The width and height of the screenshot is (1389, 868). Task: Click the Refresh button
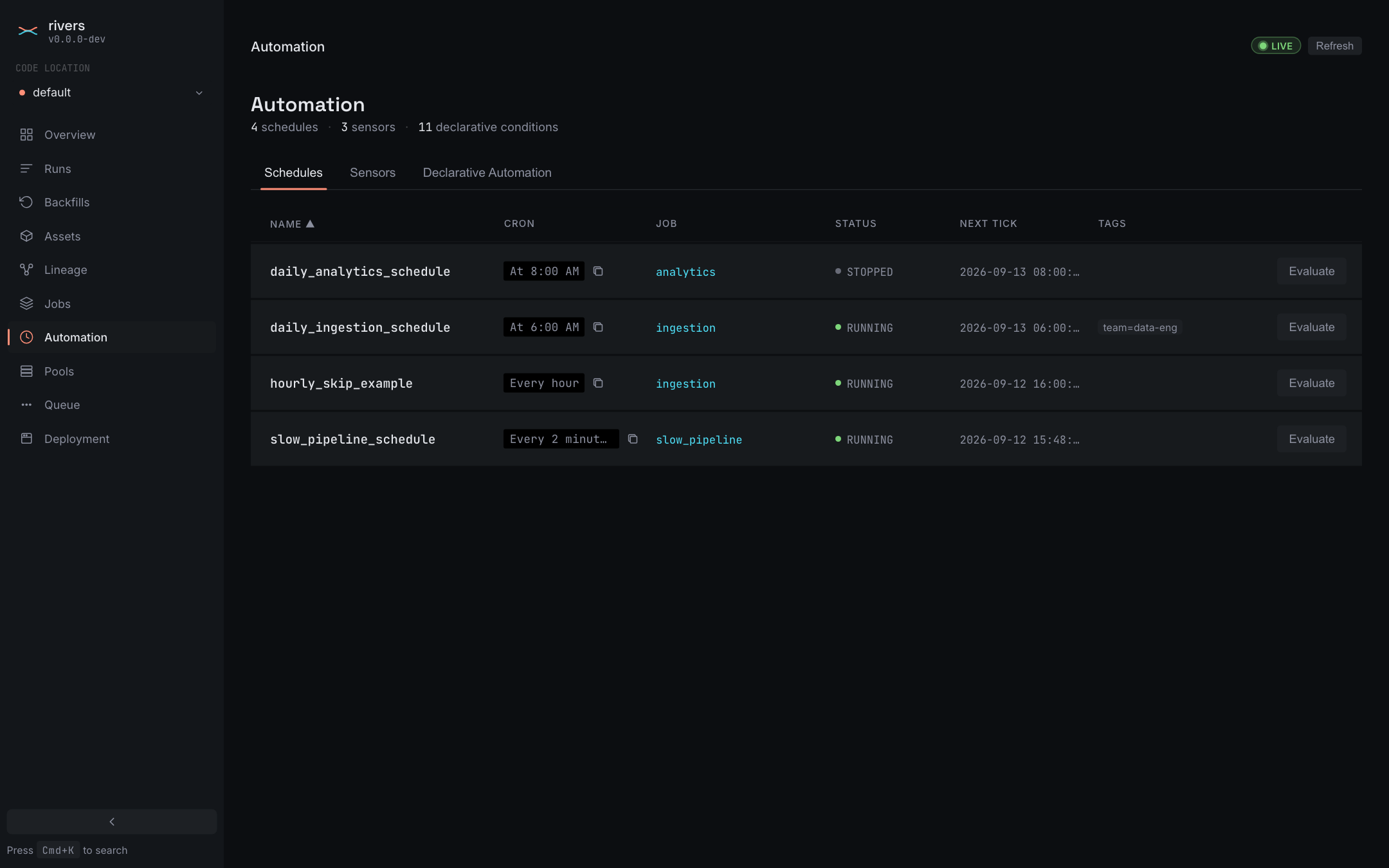click(1334, 46)
